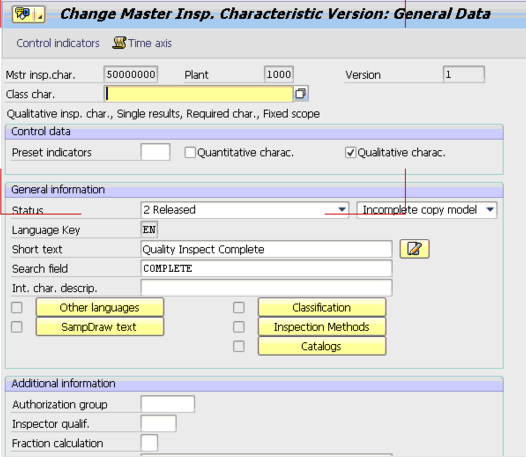
Task: Uncheck the Qualitative charac. checkbox
Action: coord(350,152)
